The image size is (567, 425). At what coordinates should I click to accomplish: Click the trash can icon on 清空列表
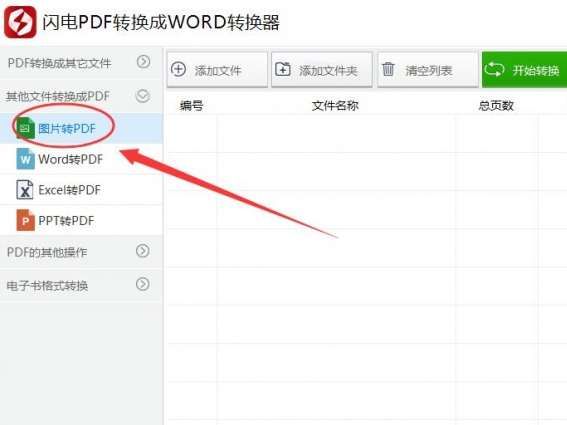(x=388, y=69)
